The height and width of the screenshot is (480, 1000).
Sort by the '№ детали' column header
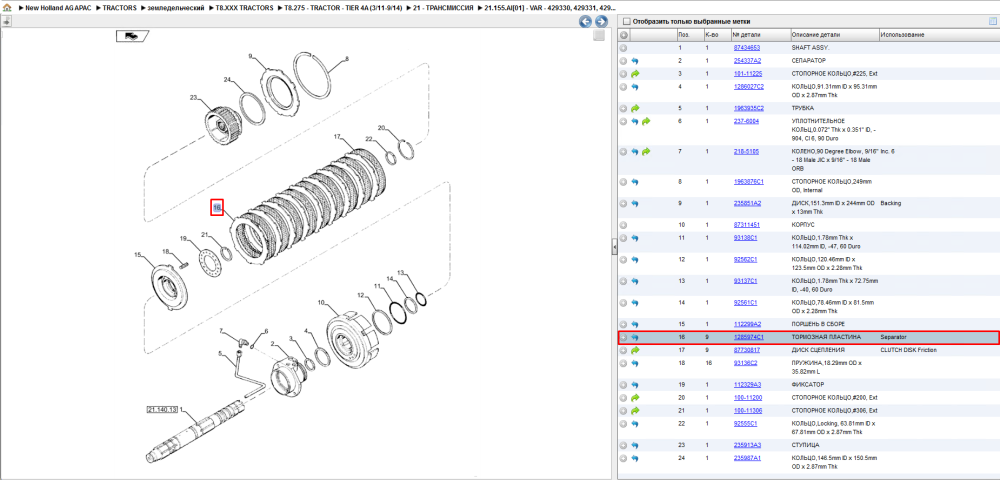click(760, 35)
